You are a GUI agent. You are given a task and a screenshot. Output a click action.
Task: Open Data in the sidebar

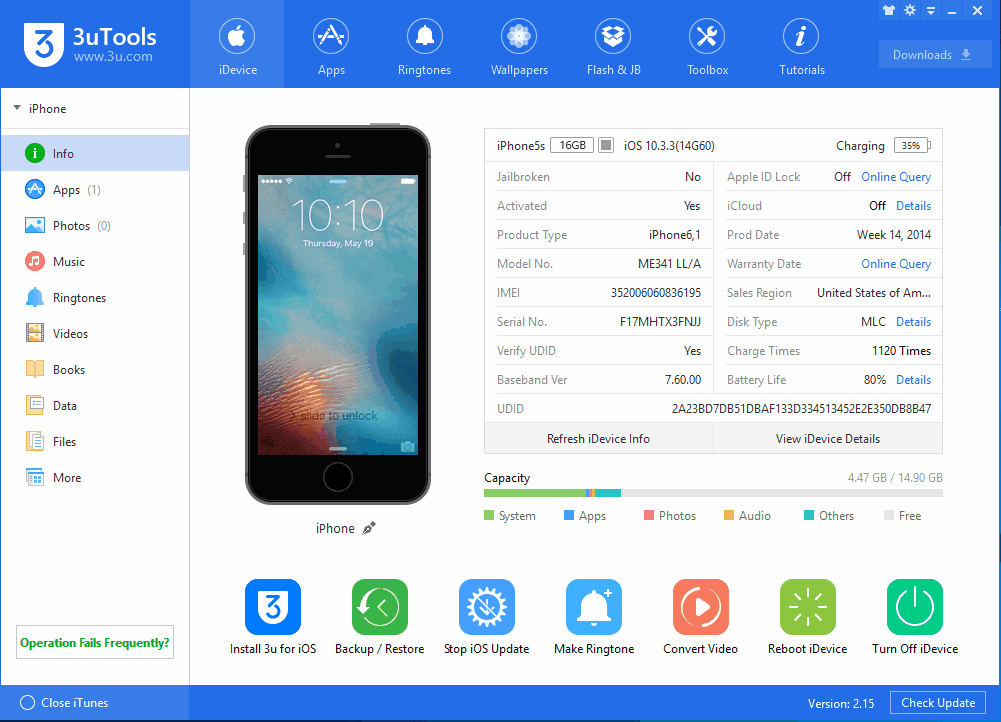coord(95,405)
